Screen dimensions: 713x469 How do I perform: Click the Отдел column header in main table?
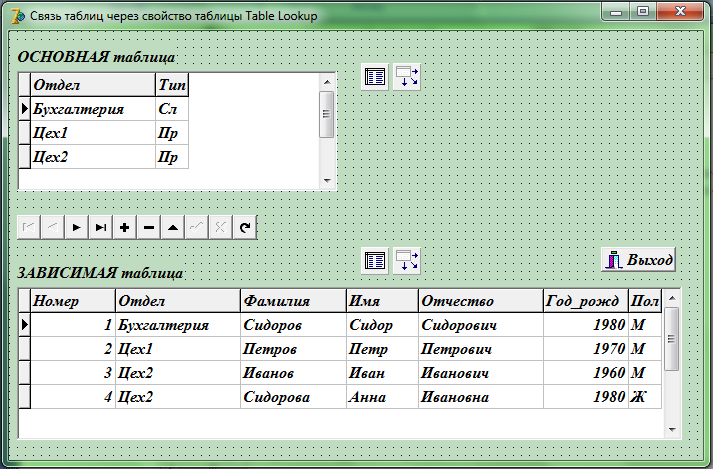click(x=93, y=85)
